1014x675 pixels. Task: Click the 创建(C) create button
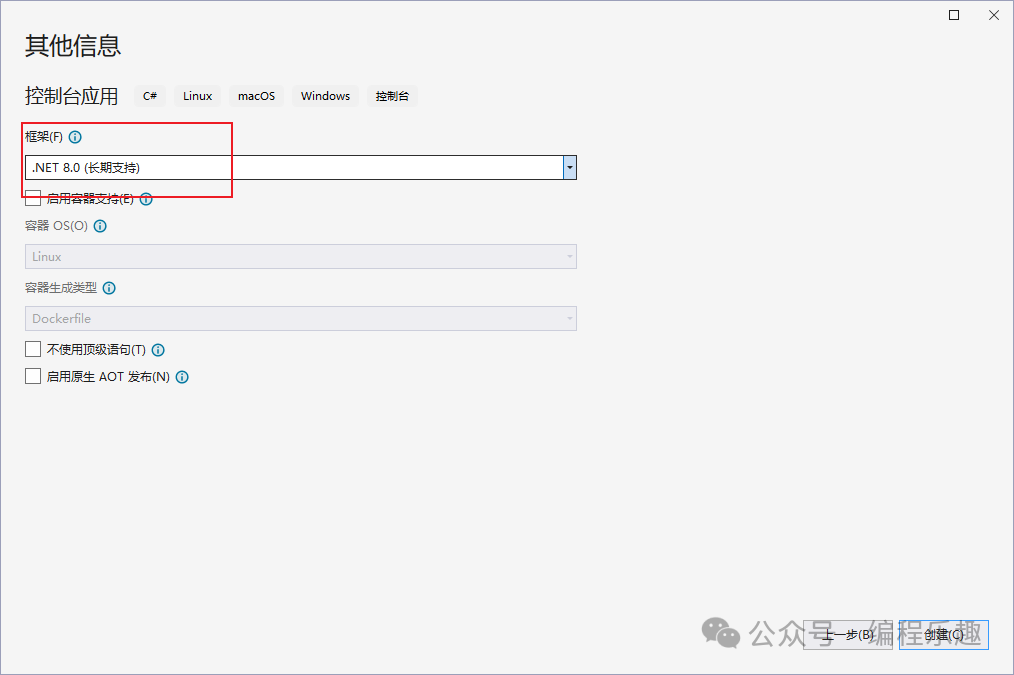944,635
